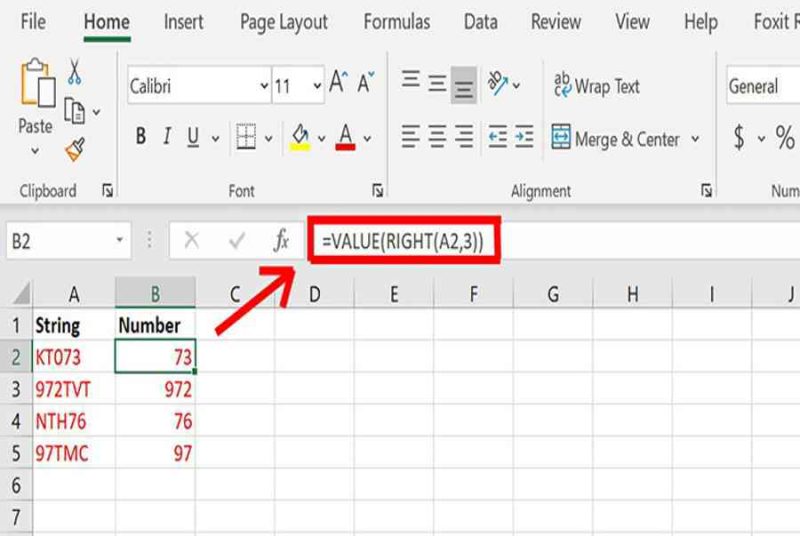The width and height of the screenshot is (800, 536).
Task: Expand Paste options arrow
Action: (35, 150)
